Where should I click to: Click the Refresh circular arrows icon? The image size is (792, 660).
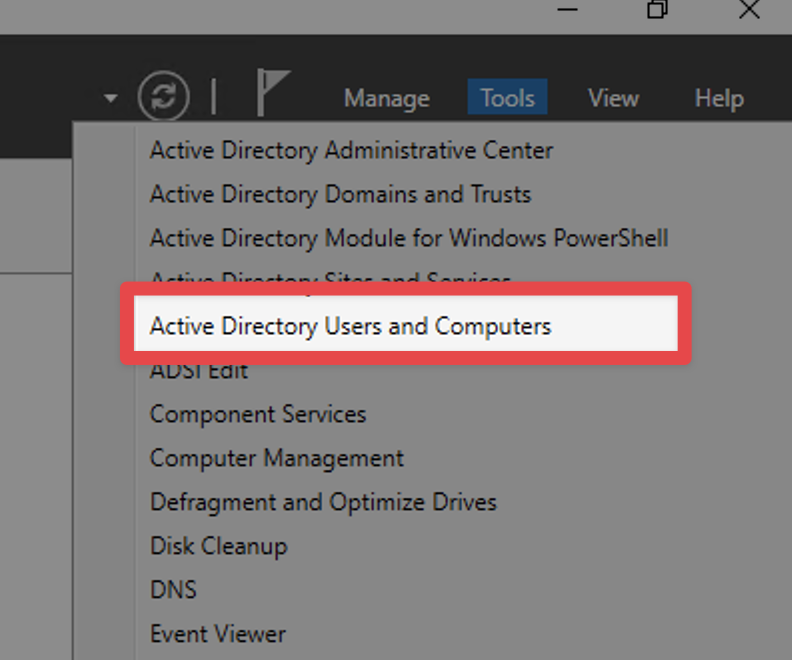point(163,97)
